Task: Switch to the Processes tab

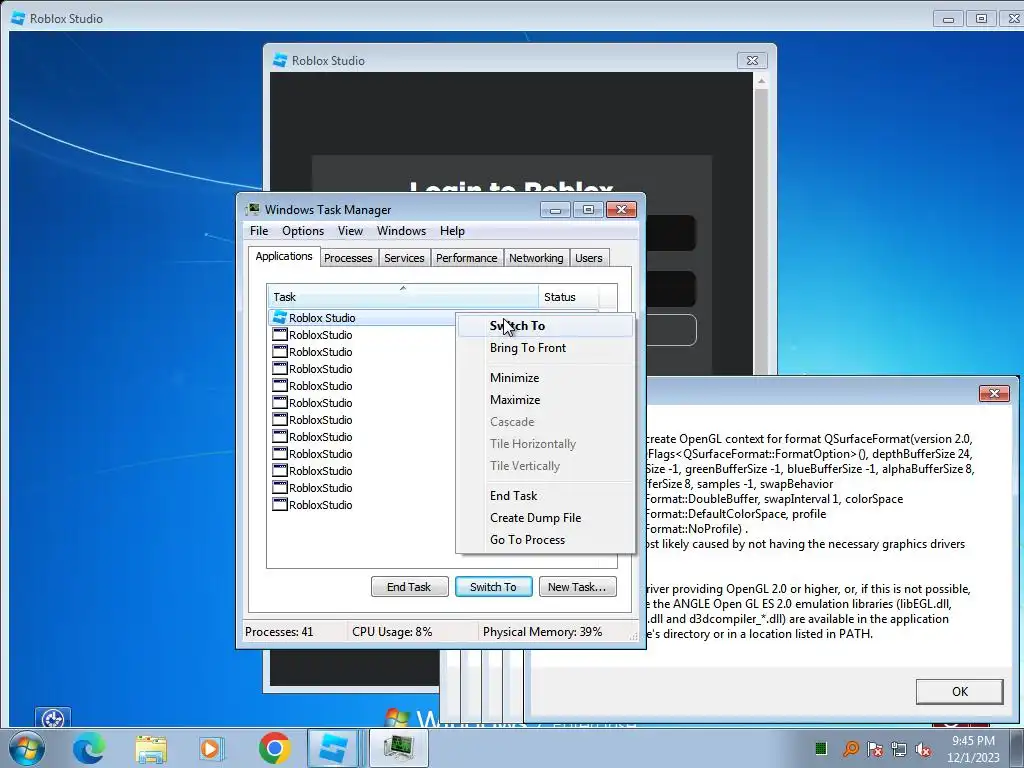Action: tap(348, 258)
